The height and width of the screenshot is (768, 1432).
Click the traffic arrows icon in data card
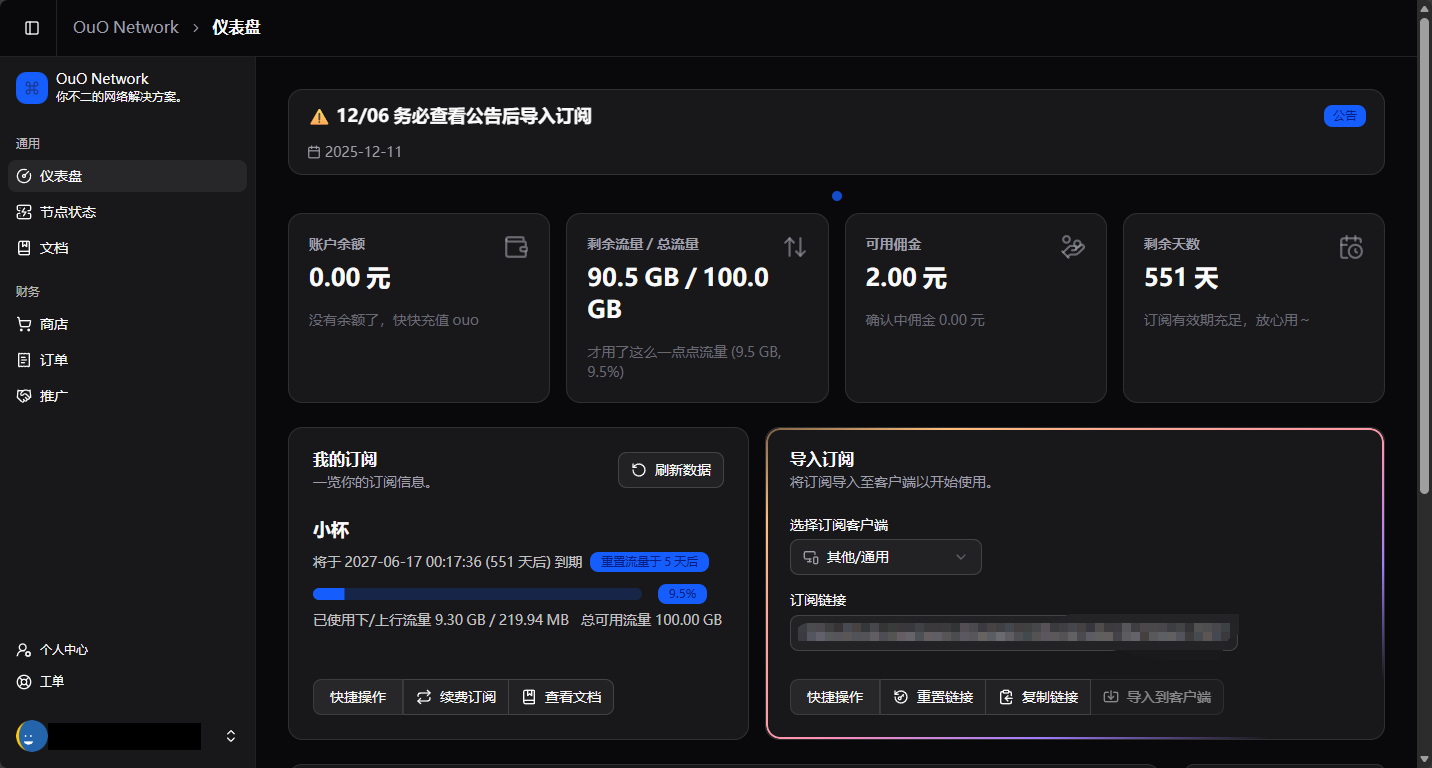(x=795, y=247)
